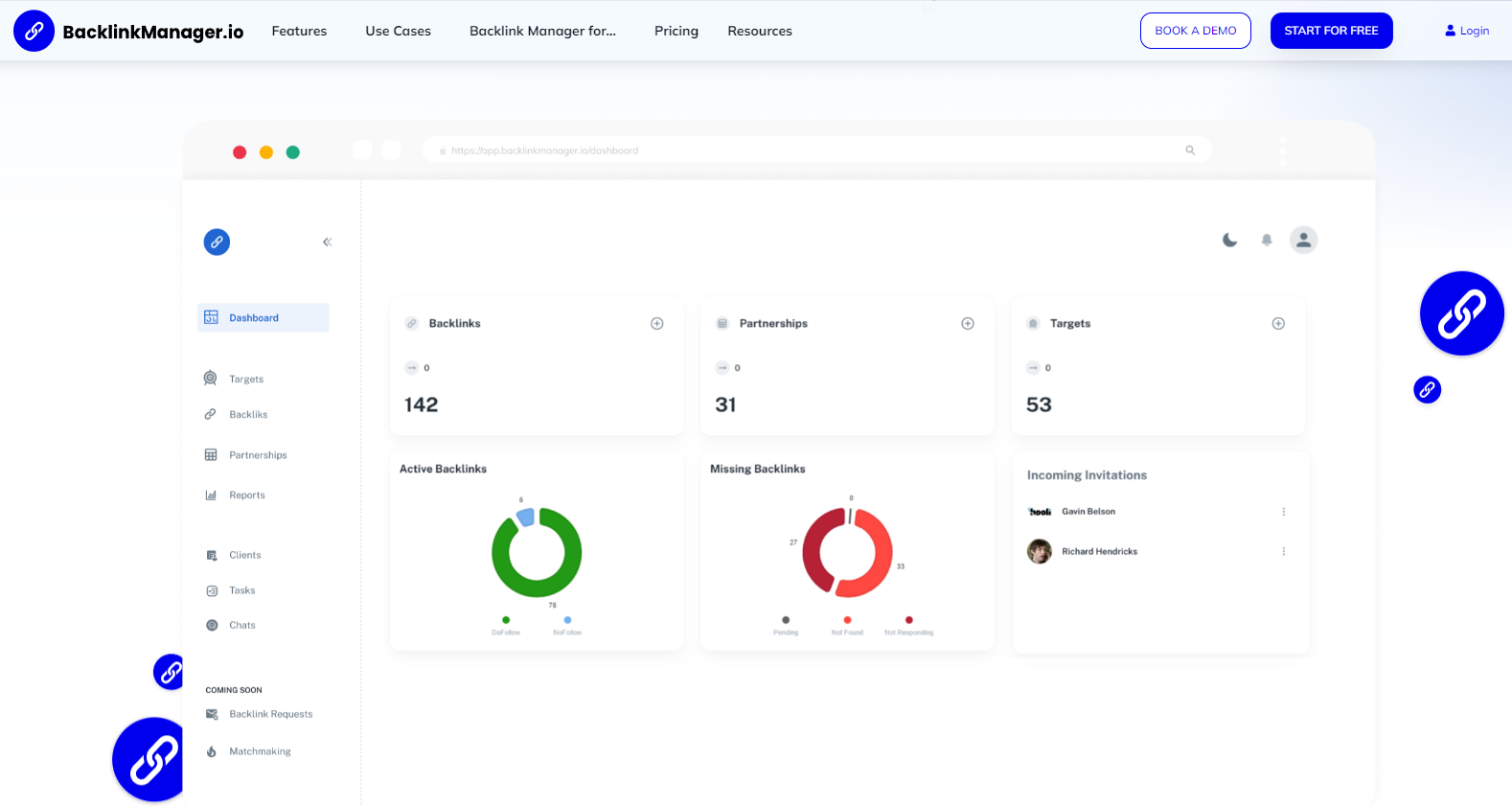Viewport: 1512px width, 806px height.
Task: Click the BOOK A DEMO button
Action: (1195, 31)
